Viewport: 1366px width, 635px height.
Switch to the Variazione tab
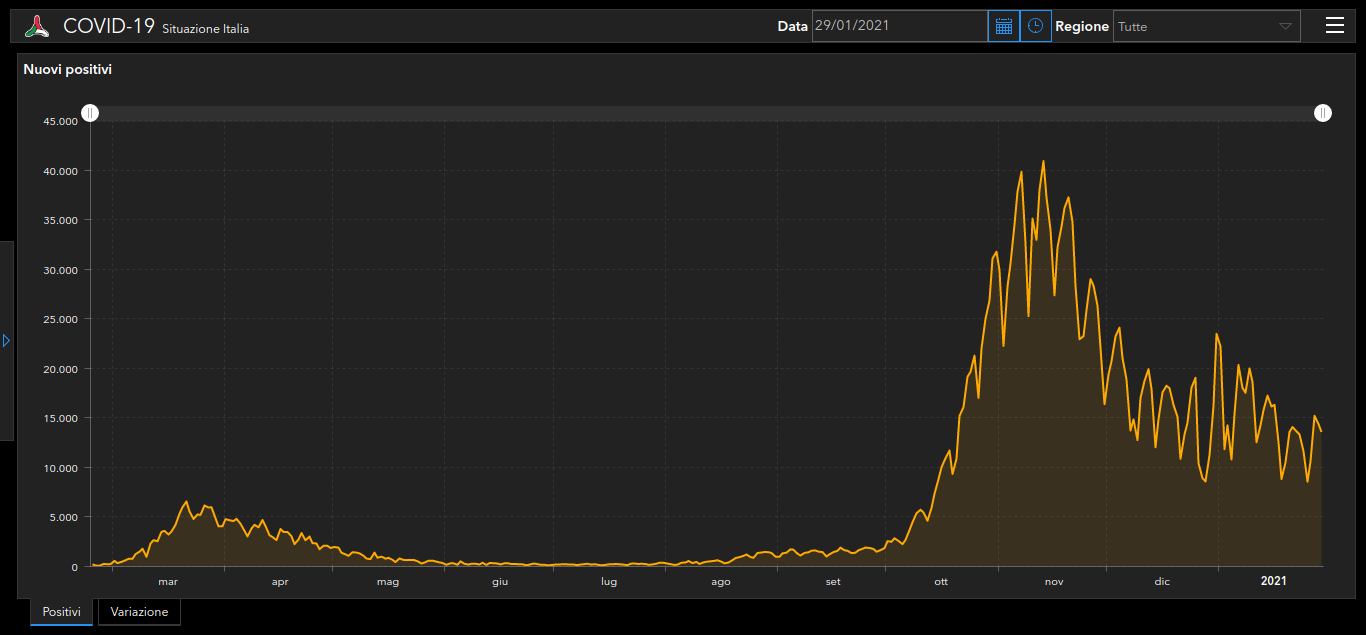coord(139,612)
